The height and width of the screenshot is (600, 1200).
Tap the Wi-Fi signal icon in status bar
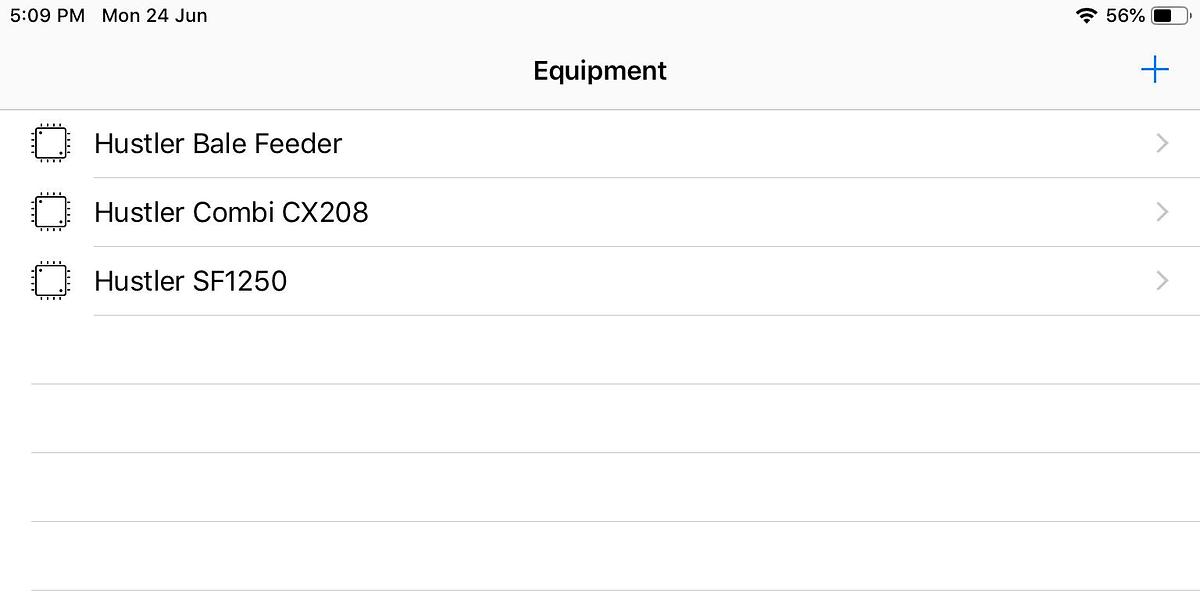(x=1087, y=15)
